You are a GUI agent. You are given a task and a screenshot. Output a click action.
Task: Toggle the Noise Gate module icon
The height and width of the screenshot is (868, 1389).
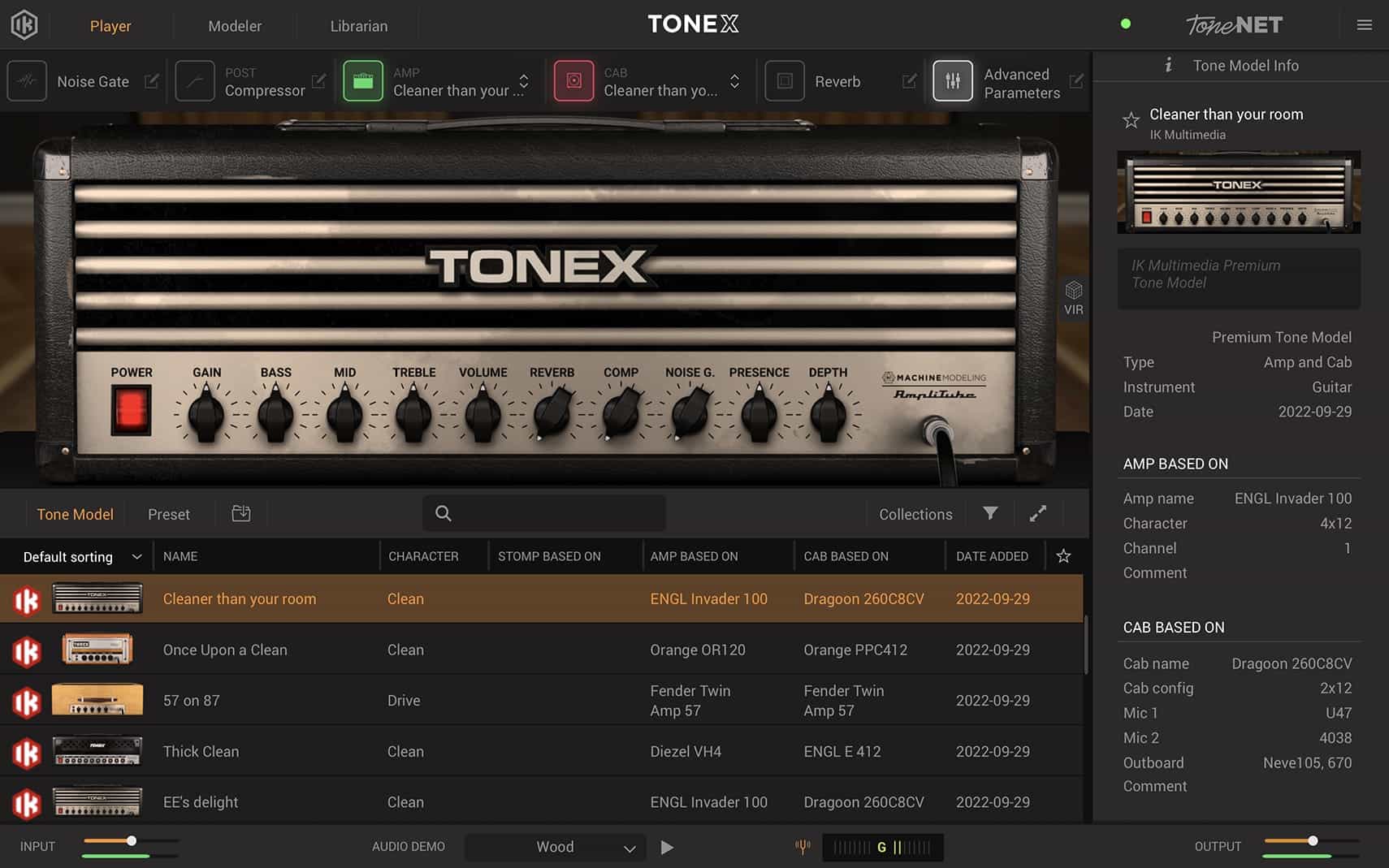coord(27,81)
